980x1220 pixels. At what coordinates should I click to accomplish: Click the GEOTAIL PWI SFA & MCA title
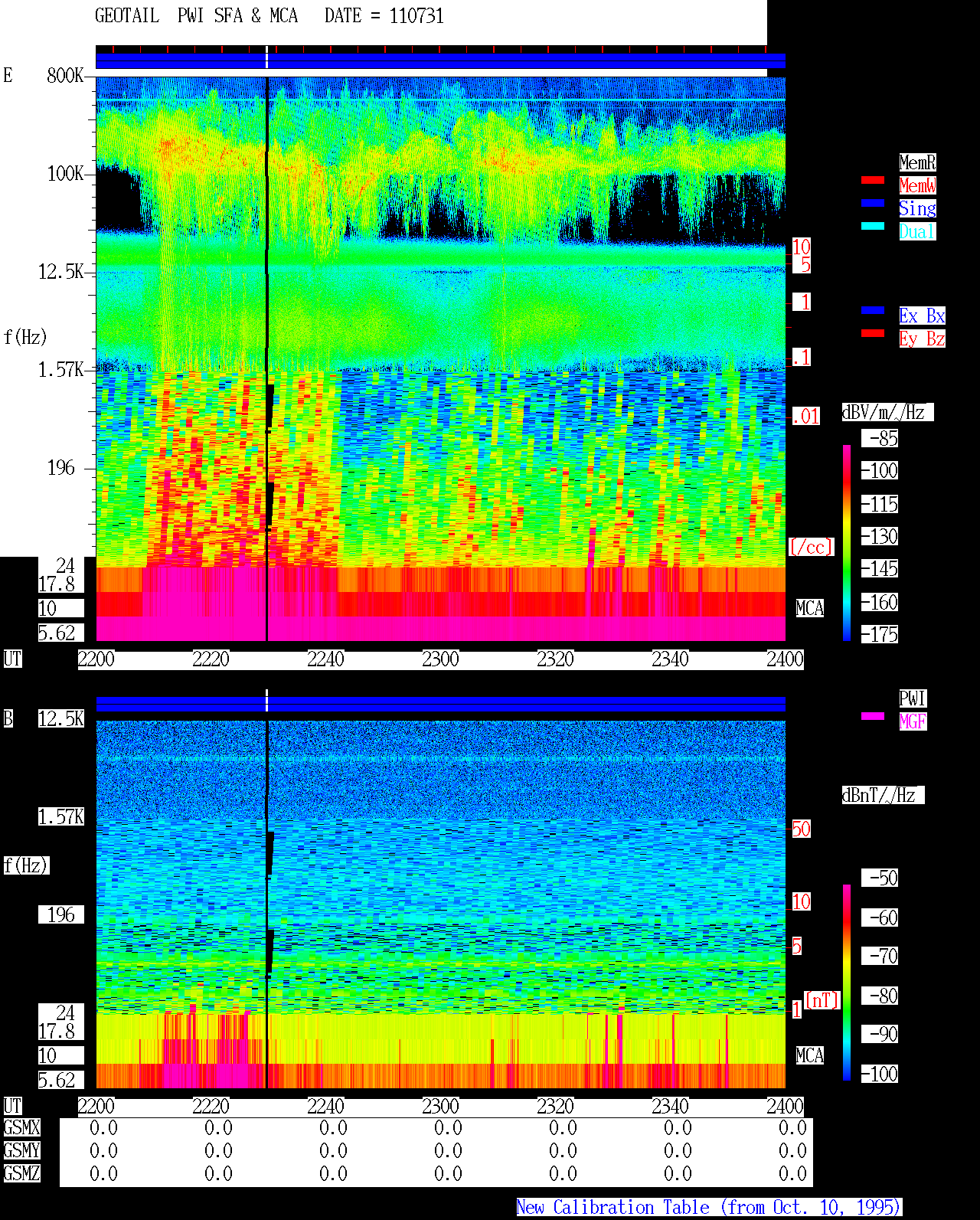pos(197,16)
